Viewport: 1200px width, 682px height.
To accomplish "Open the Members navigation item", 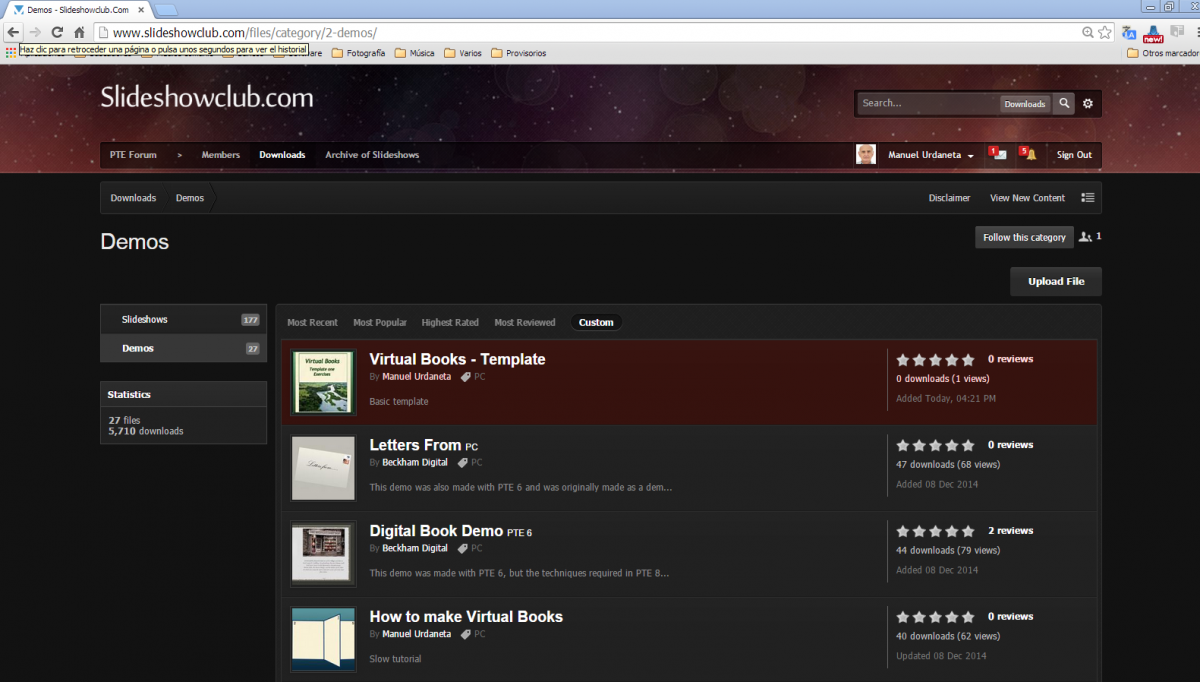I will 221,155.
